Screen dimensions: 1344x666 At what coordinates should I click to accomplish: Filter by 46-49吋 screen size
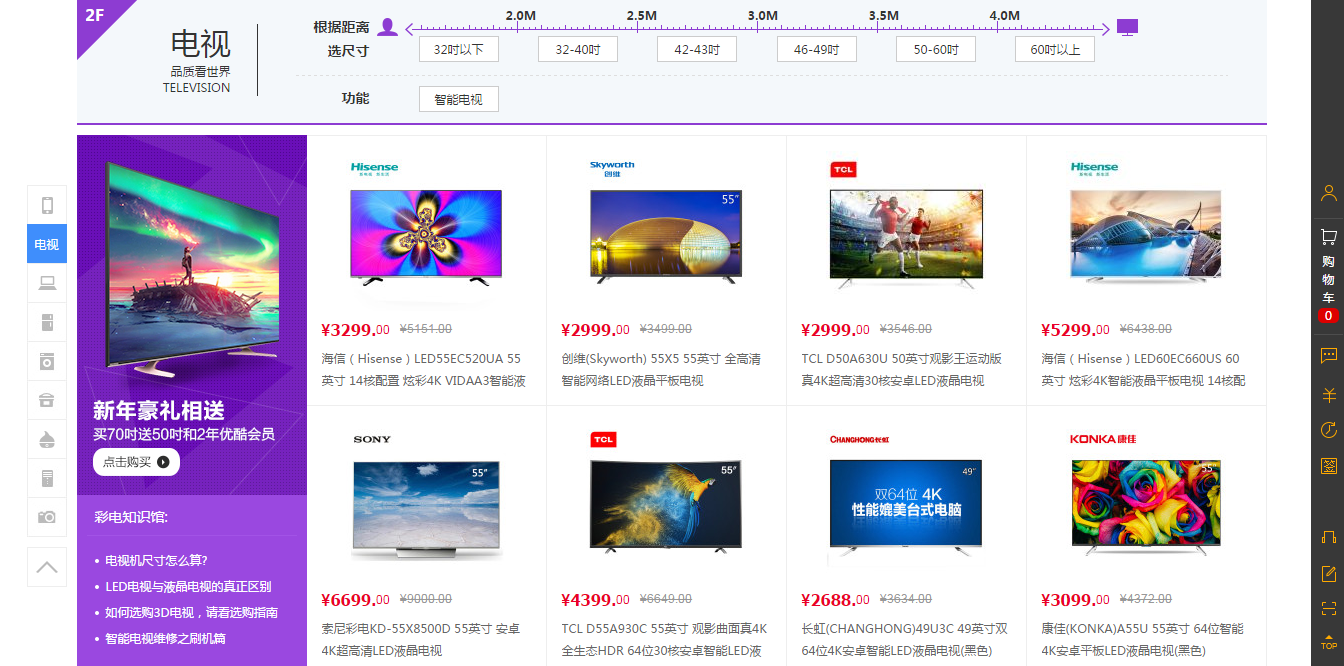817,49
